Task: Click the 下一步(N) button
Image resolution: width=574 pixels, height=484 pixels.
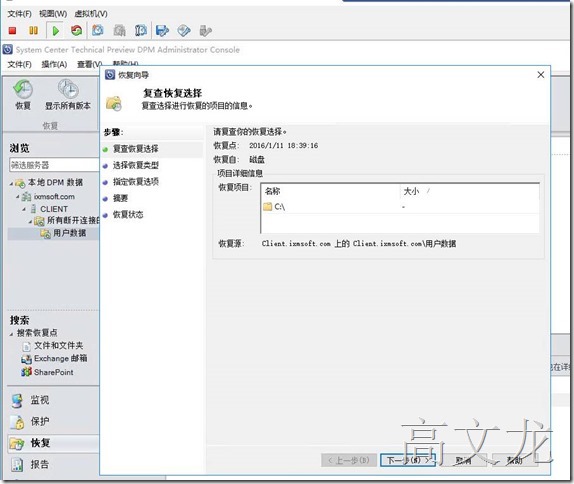Action: pos(407,460)
